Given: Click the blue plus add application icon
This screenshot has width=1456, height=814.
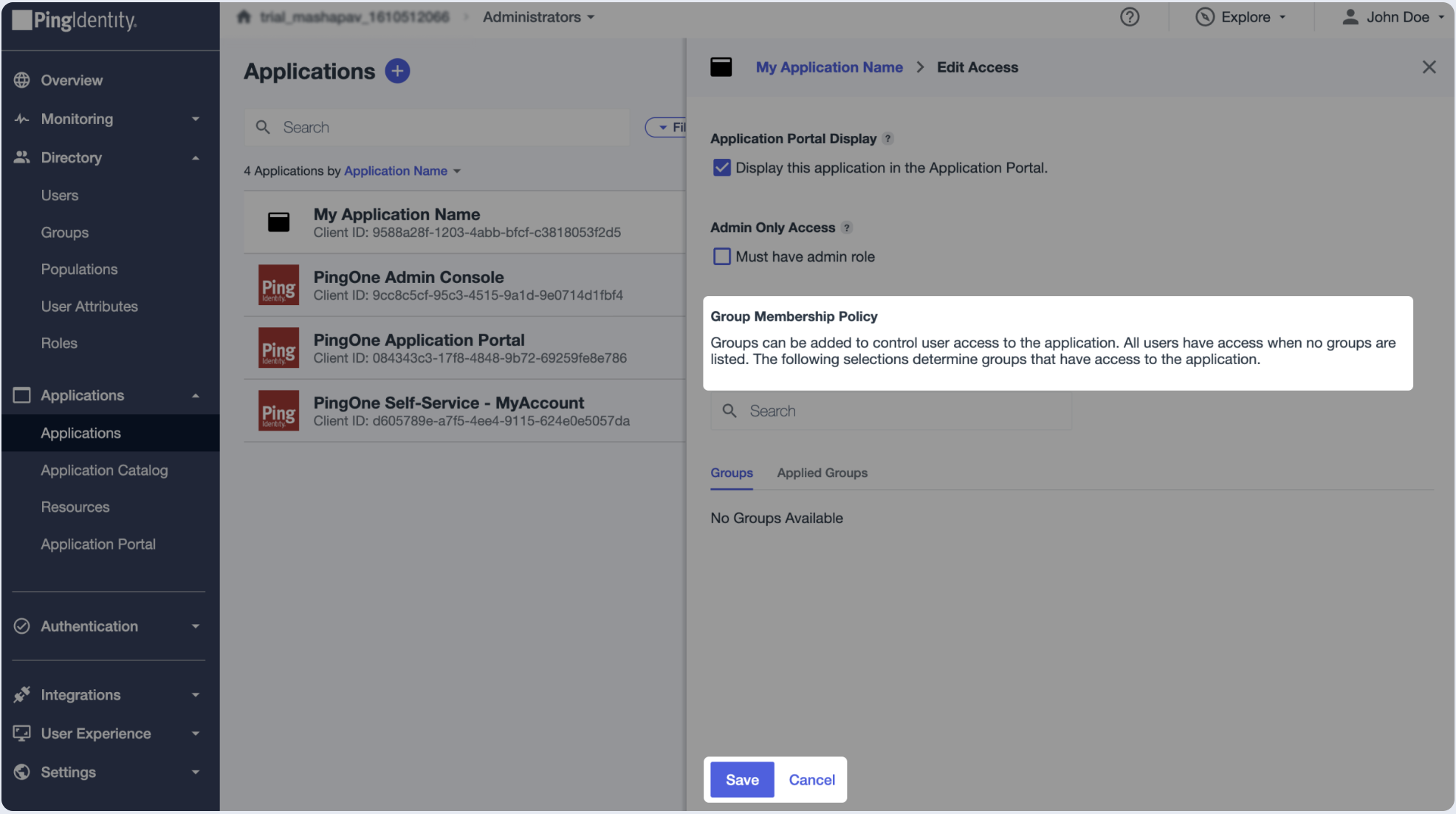Looking at the screenshot, I should click(397, 71).
